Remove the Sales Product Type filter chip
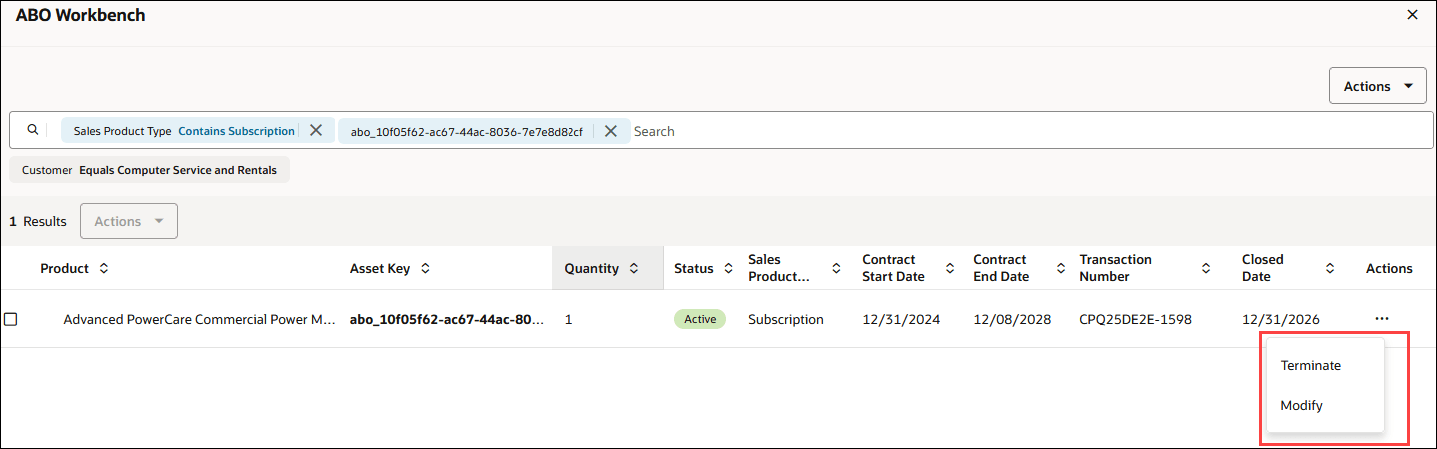 coord(316,130)
